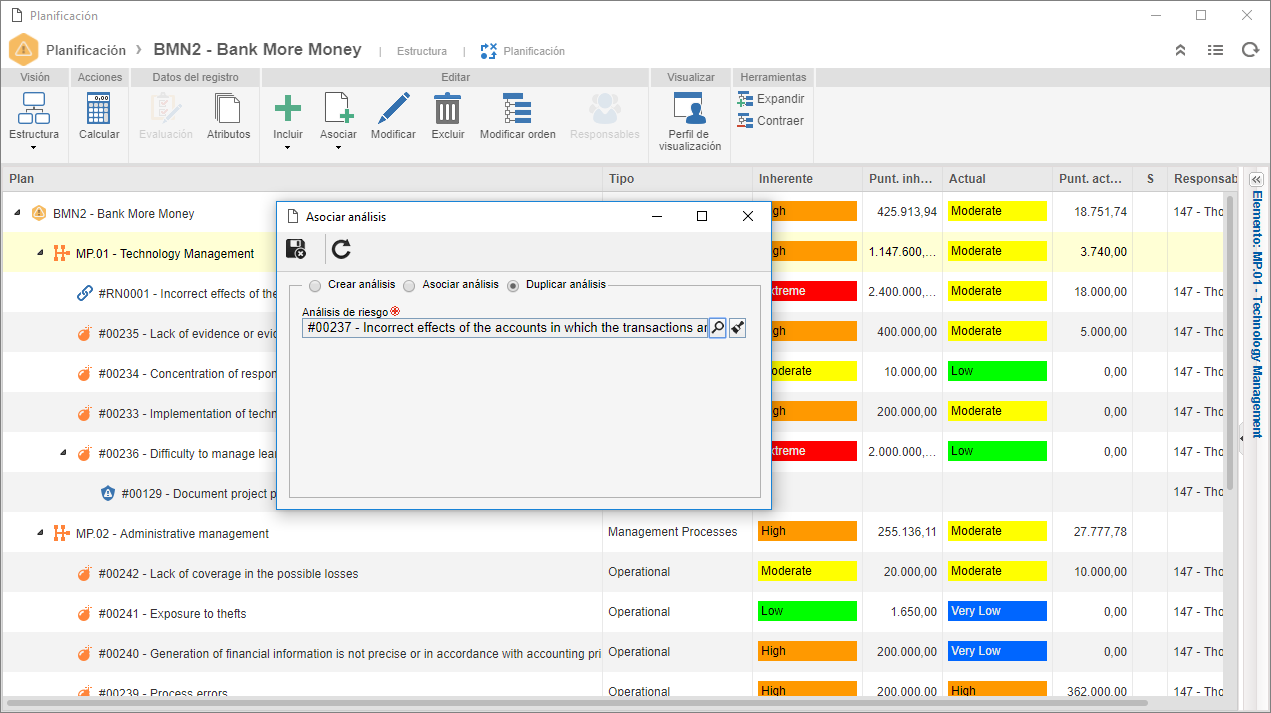Screen dimensions: 1271x713
Task: Collapse the MP.02 - Administrative management node
Action: (x=40, y=533)
